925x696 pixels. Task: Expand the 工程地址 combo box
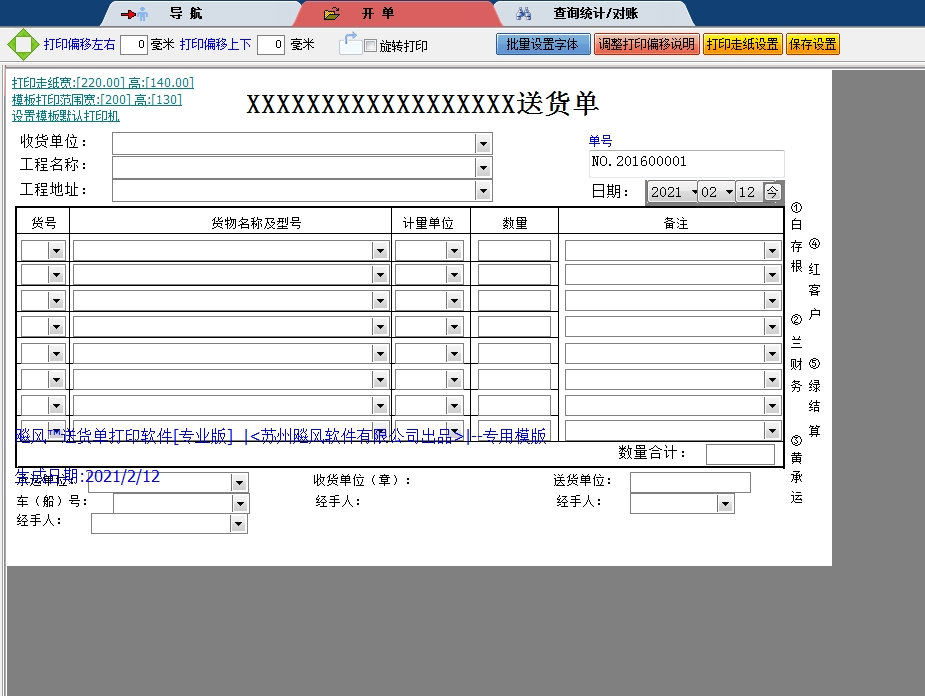tap(484, 191)
